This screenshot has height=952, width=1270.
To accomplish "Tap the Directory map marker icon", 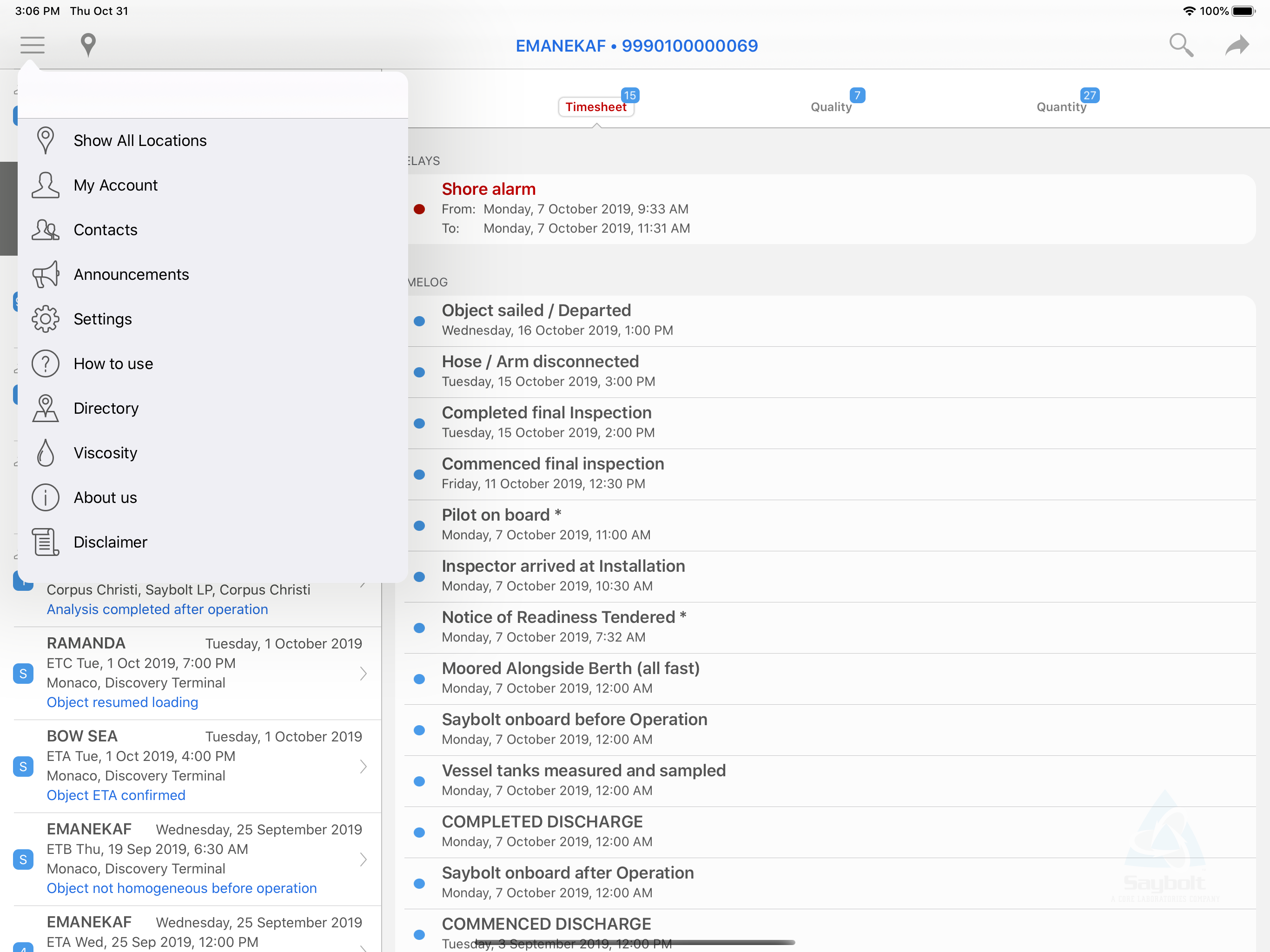I will coord(46,408).
